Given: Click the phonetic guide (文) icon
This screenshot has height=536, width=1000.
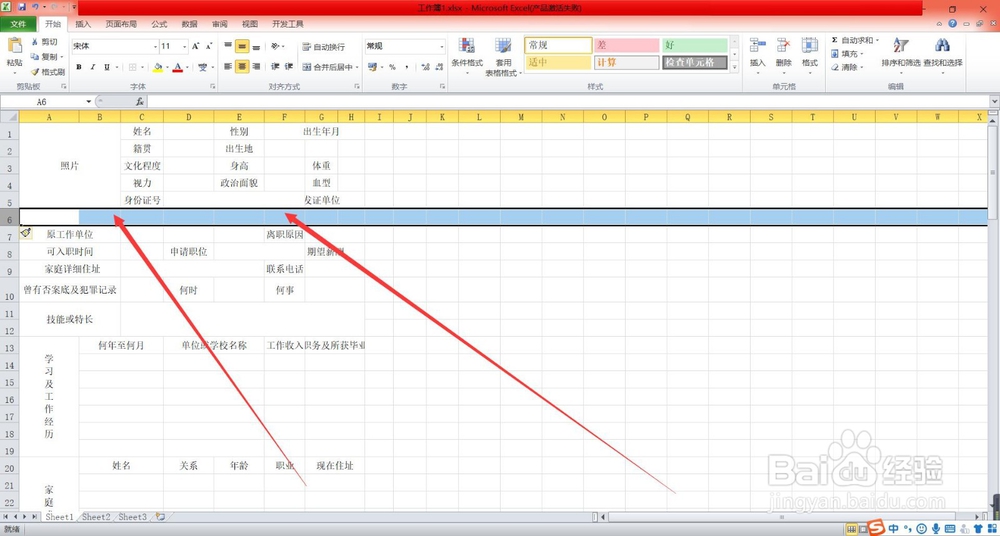Looking at the screenshot, I should click(x=202, y=67).
